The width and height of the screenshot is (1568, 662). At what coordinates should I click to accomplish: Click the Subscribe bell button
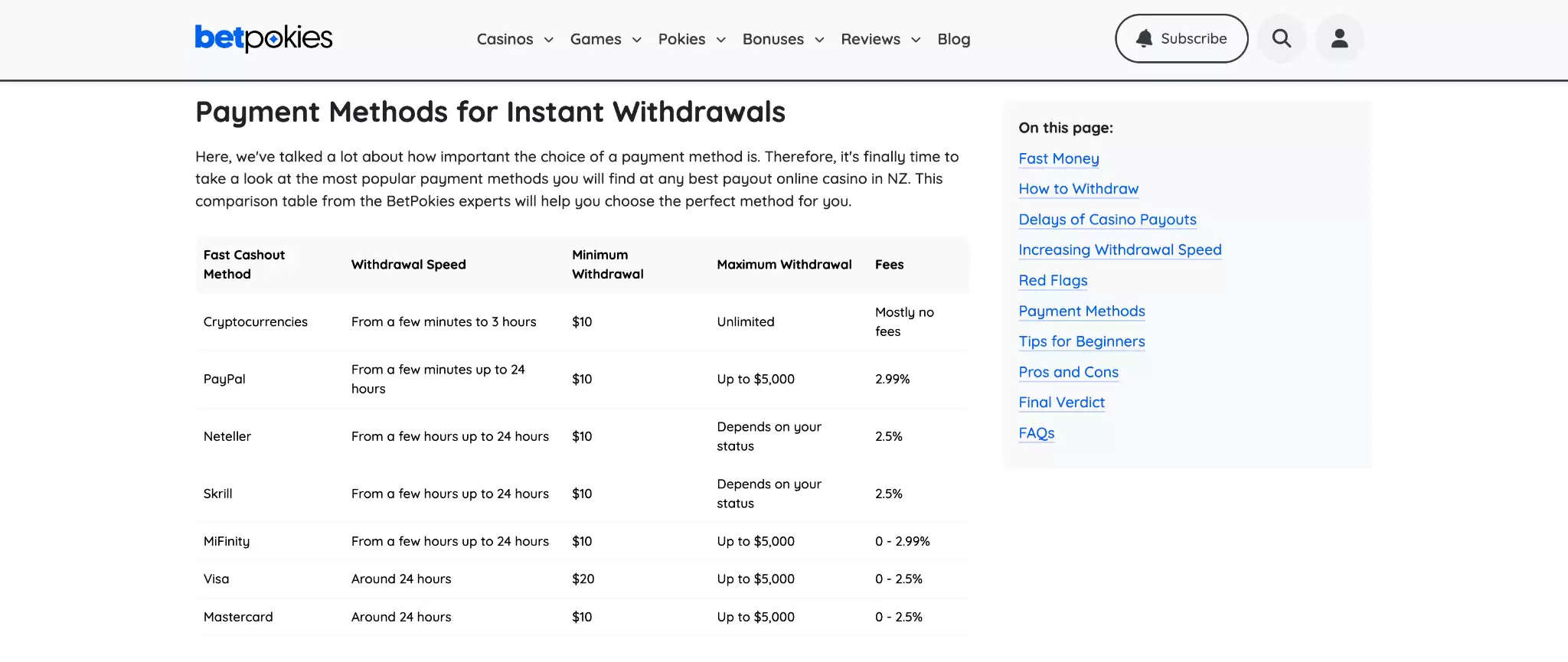point(1181,38)
